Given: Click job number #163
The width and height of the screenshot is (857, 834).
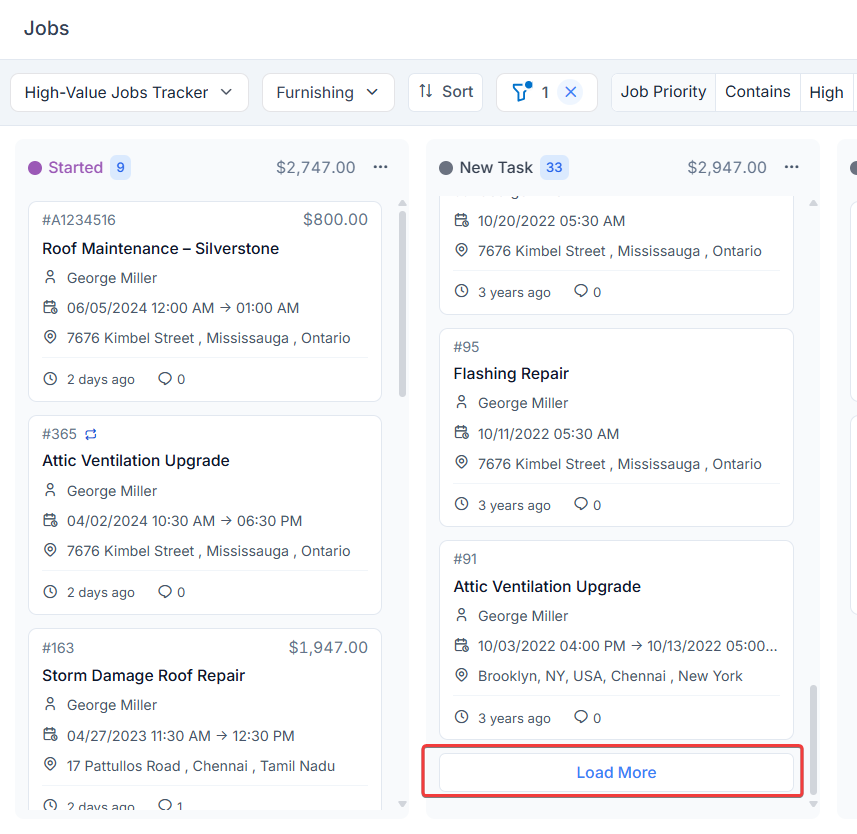Looking at the screenshot, I should 58,648.
